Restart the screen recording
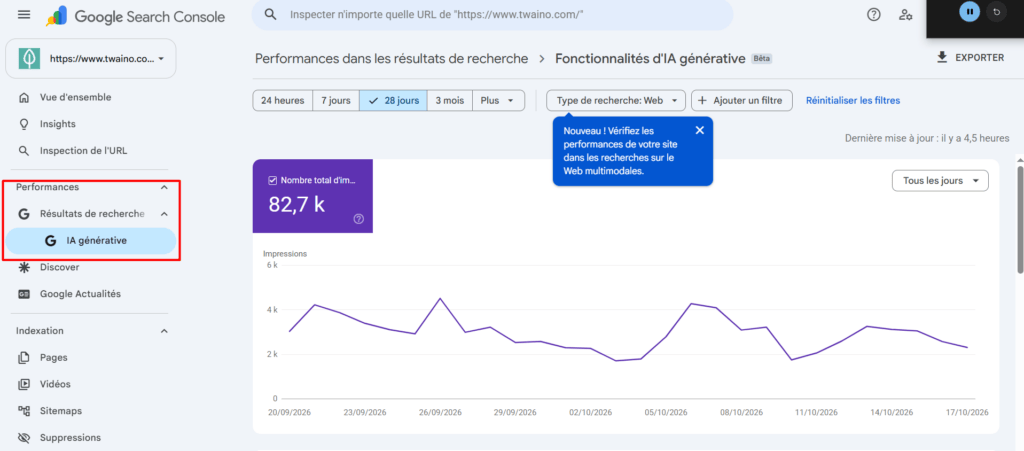Screen dimensions: 1024x451 [996, 11]
